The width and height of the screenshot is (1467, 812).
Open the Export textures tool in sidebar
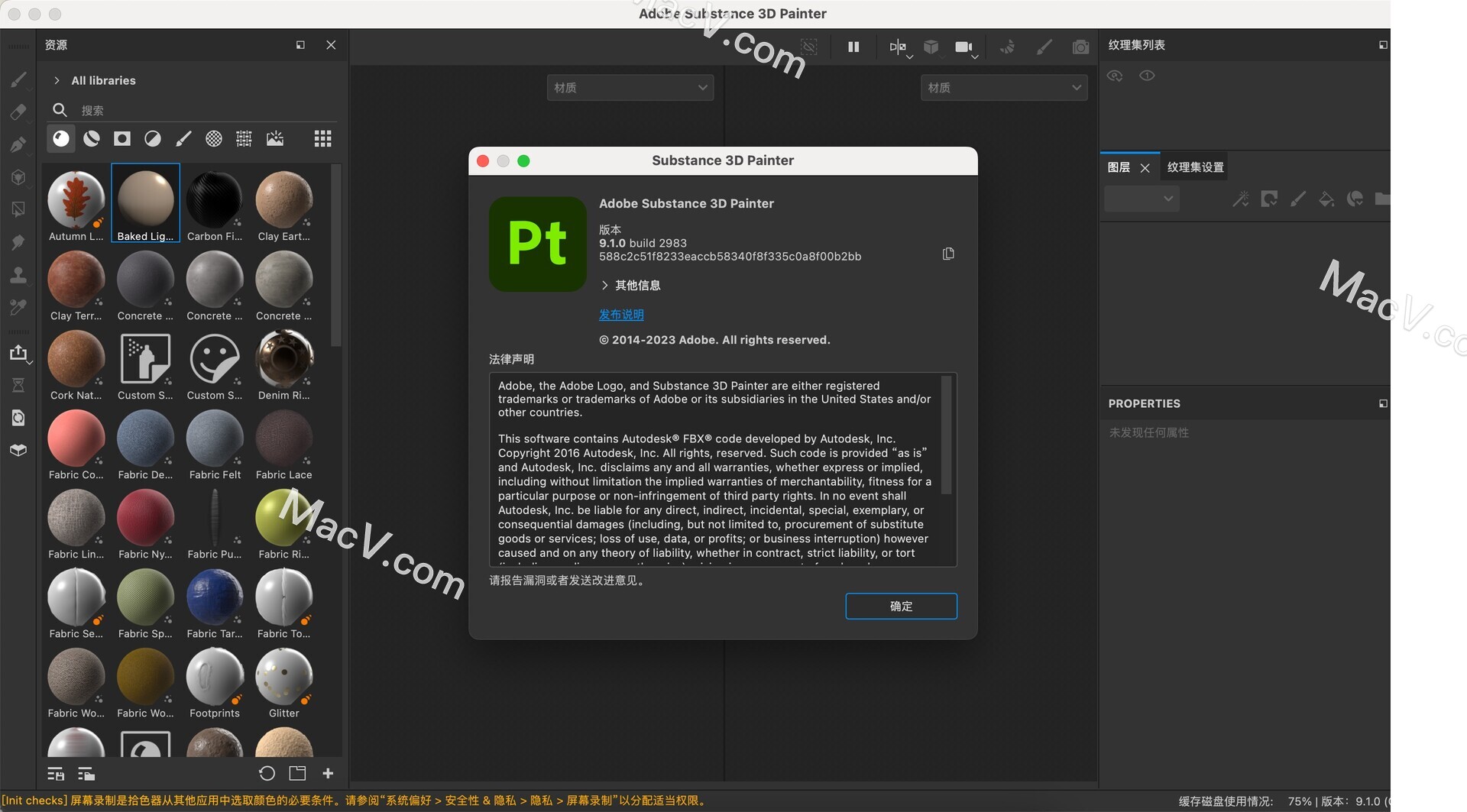click(x=18, y=353)
